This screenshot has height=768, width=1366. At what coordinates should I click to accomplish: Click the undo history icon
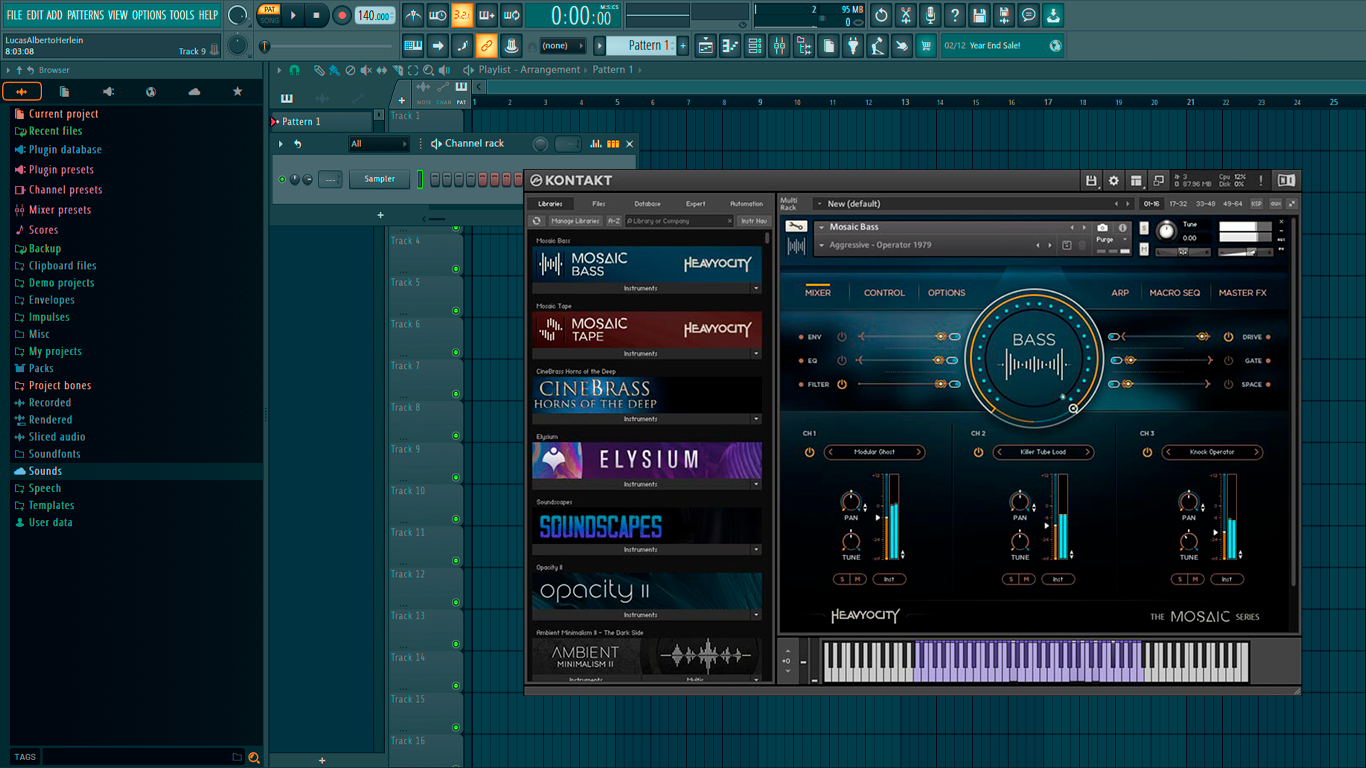coord(881,15)
